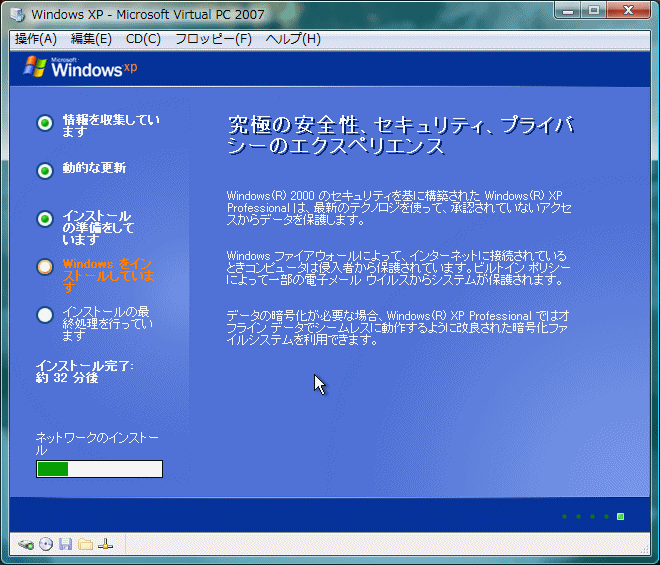Click the paragraph starting Windows(R) 2000

[399, 208]
